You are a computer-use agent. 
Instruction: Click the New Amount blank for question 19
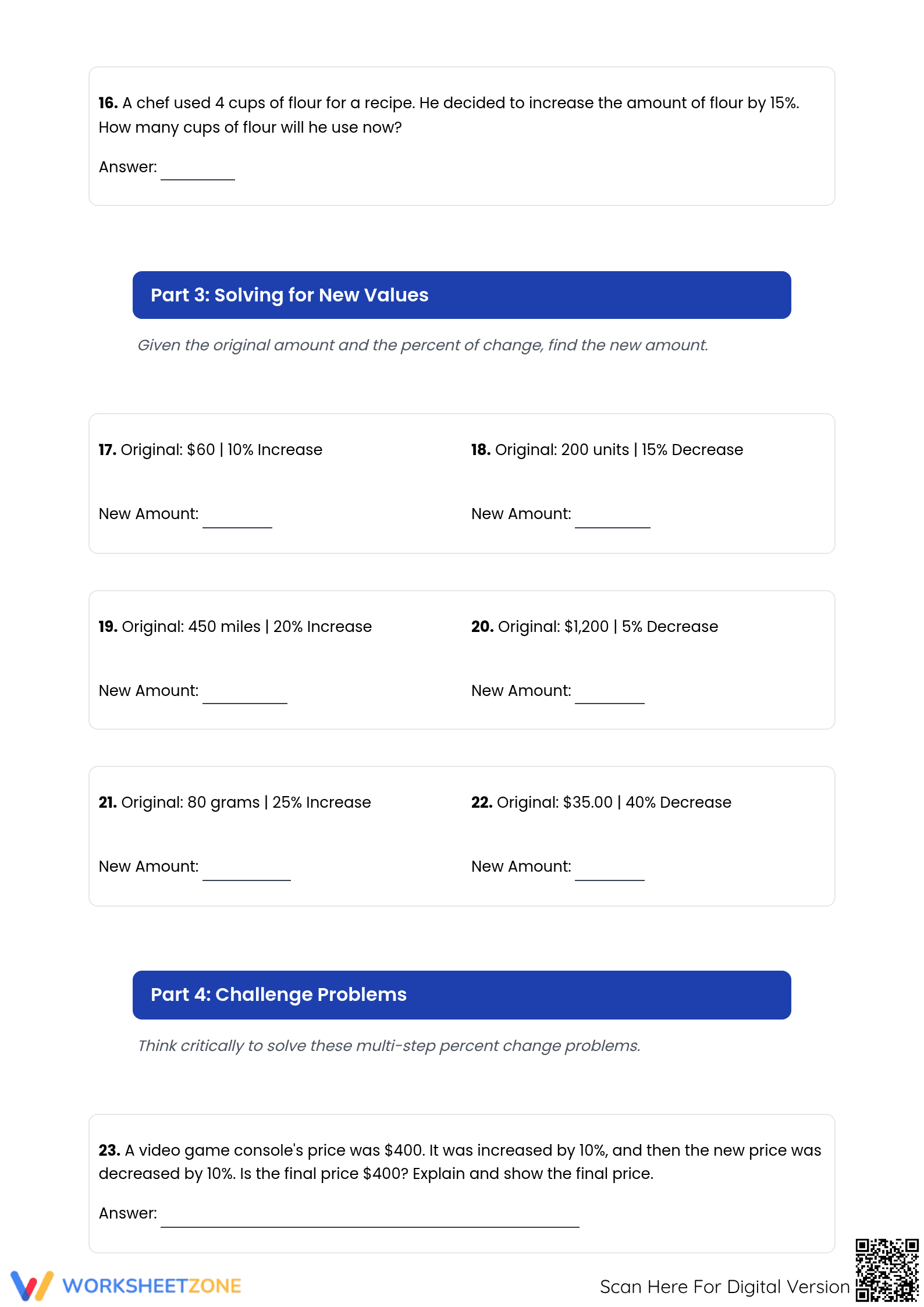pyautogui.click(x=245, y=696)
